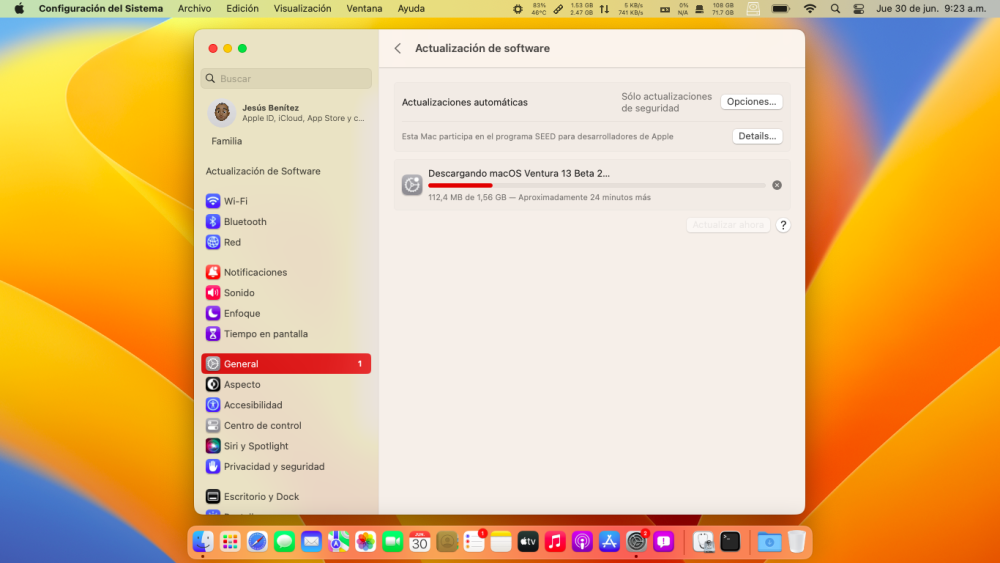This screenshot has height=563, width=1000.
Task: Open Familia settings
Action: tap(226, 141)
